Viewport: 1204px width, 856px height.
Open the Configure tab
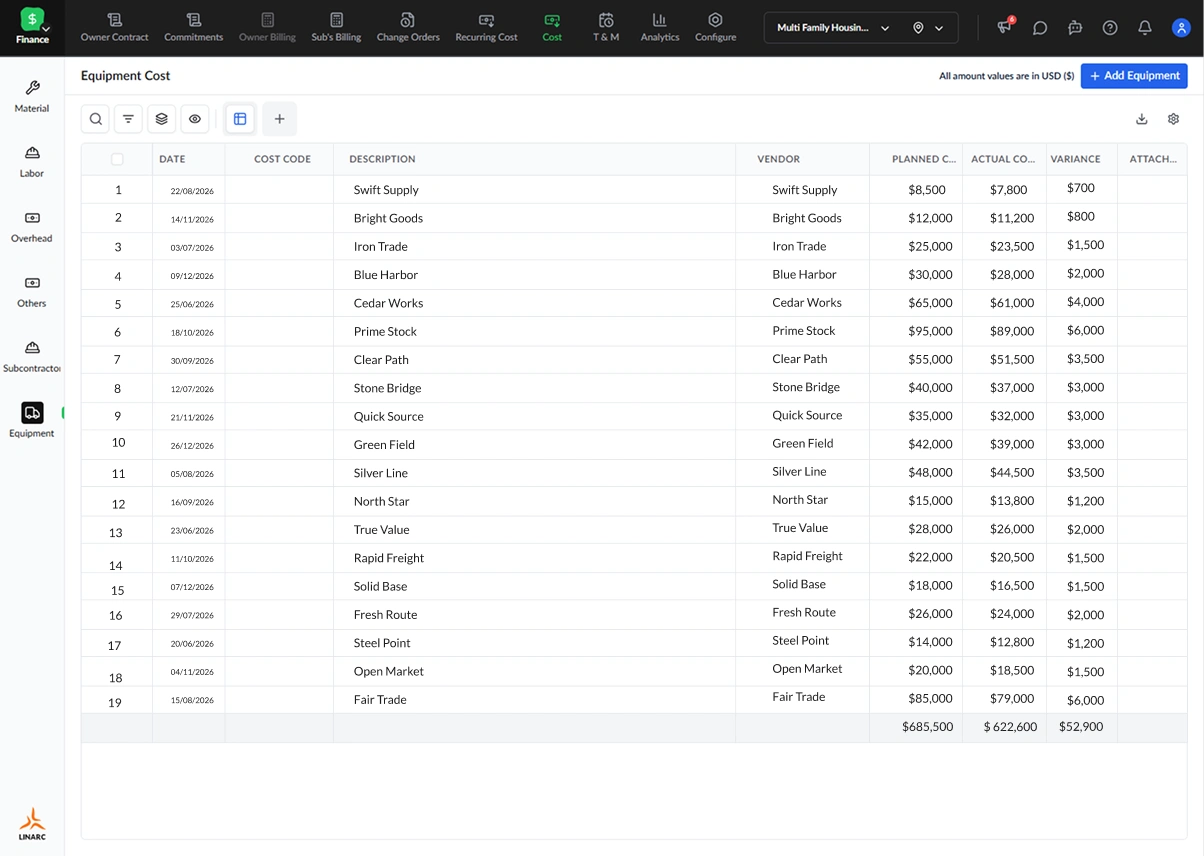point(715,27)
